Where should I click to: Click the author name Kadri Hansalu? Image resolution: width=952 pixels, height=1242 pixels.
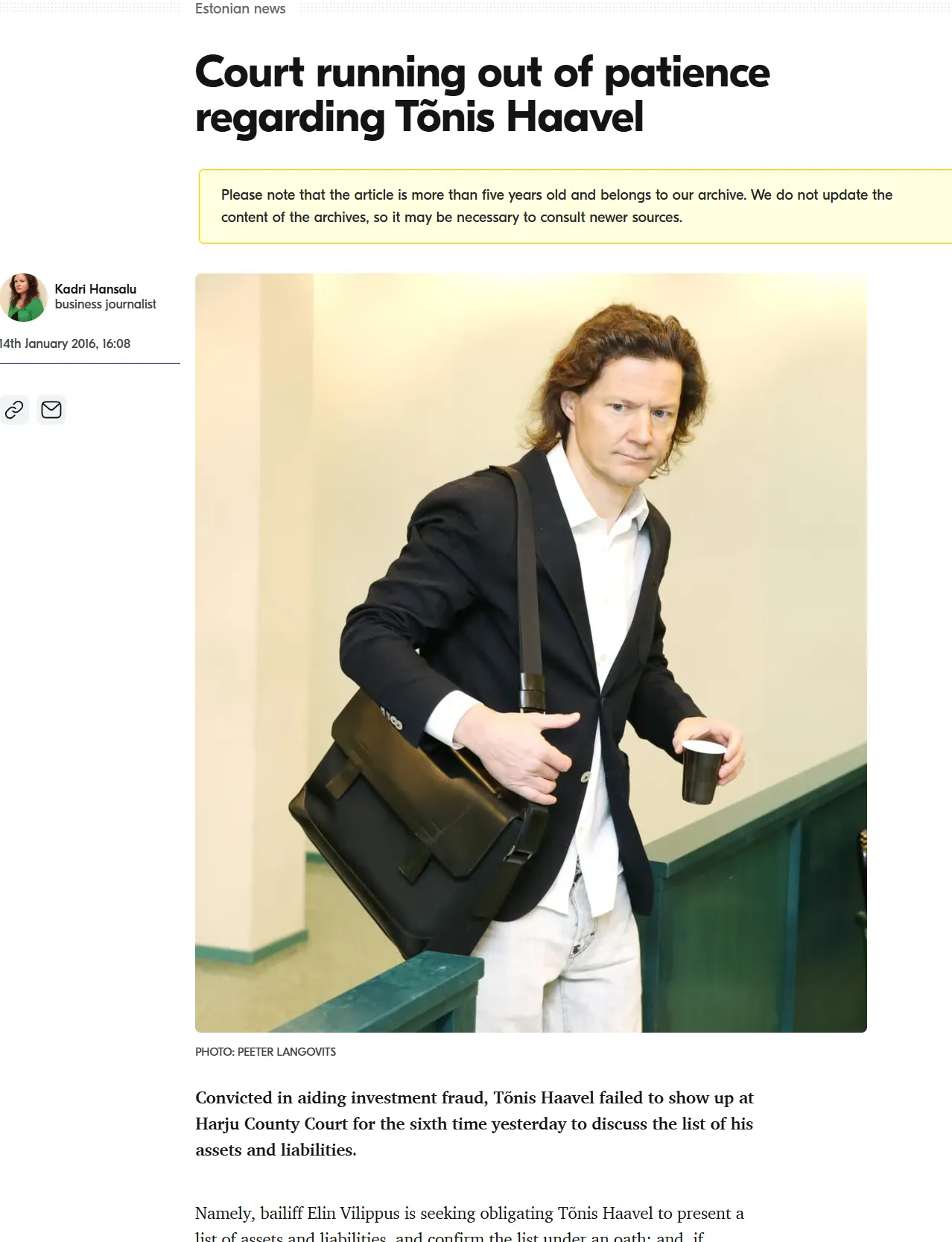[95, 289]
